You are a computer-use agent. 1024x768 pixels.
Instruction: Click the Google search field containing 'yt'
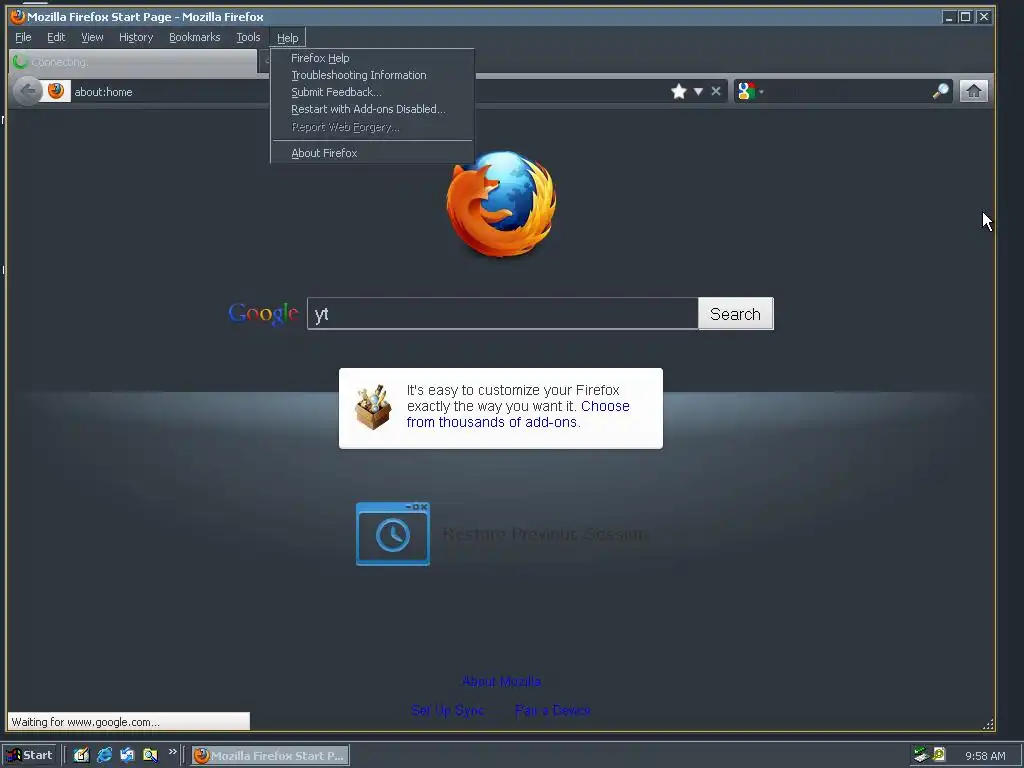click(x=503, y=314)
